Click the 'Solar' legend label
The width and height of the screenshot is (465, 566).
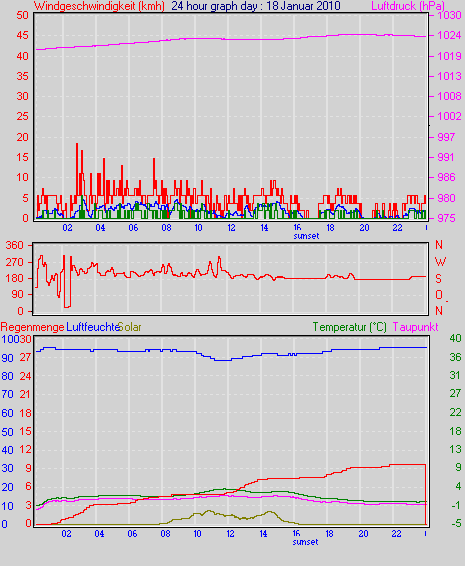130,327
